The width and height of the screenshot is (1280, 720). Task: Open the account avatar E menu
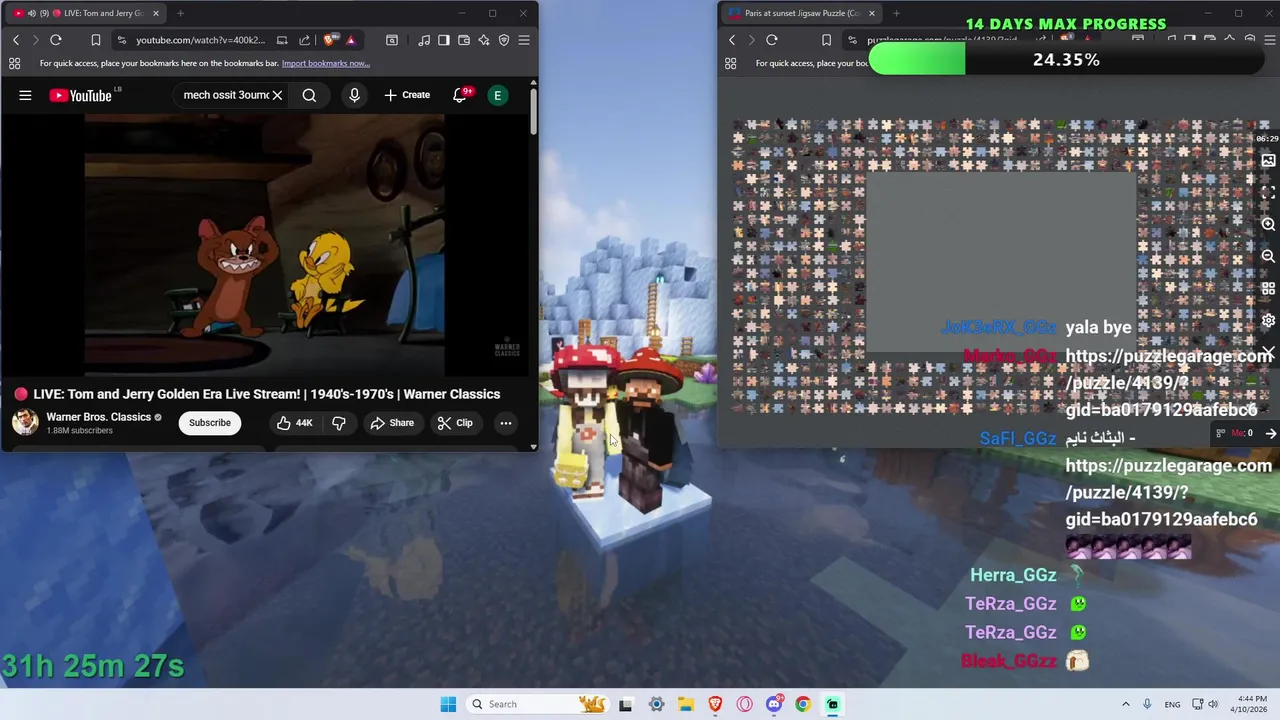(497, 95)
